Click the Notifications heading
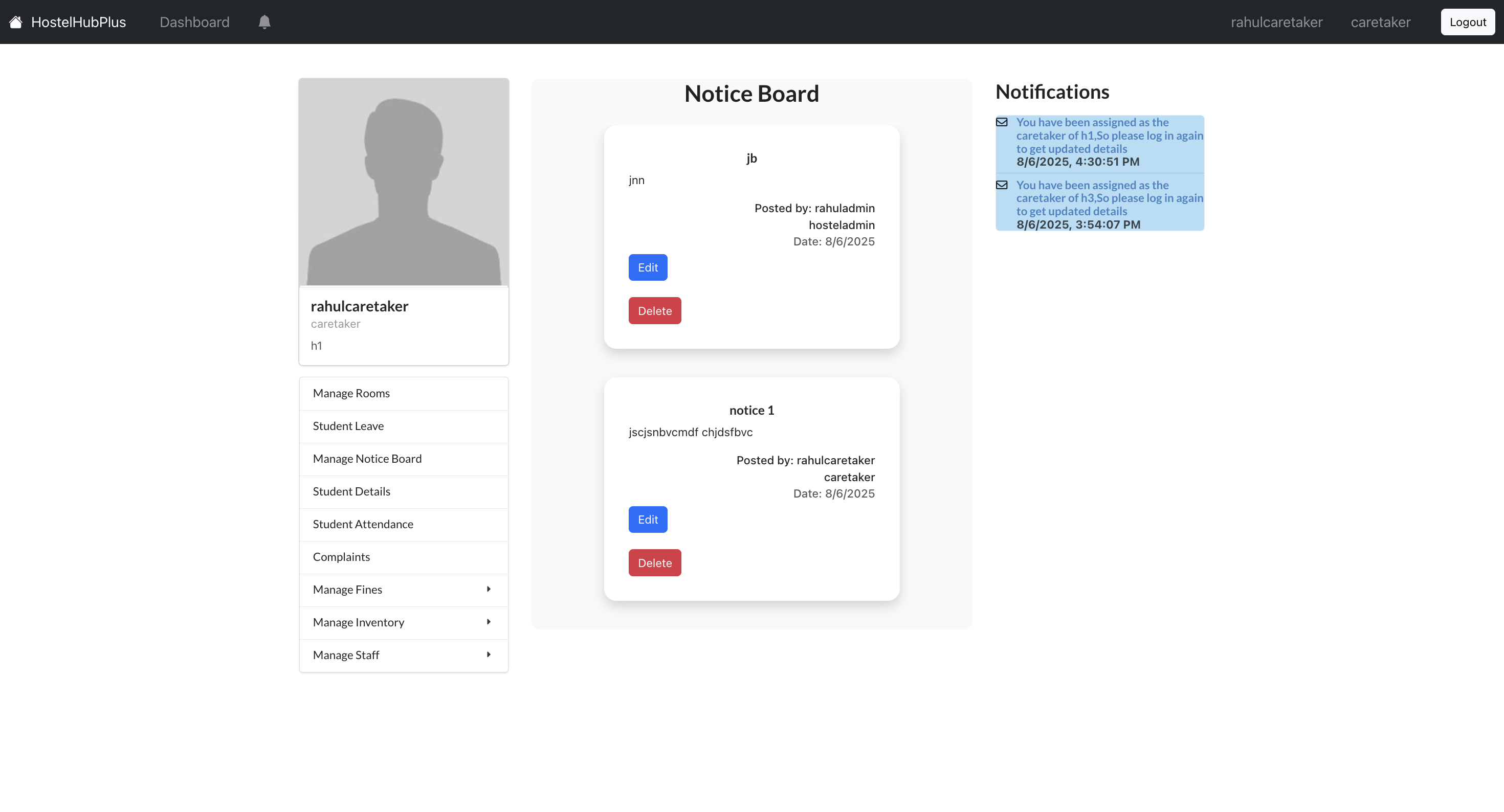 tap(1052, 92)
